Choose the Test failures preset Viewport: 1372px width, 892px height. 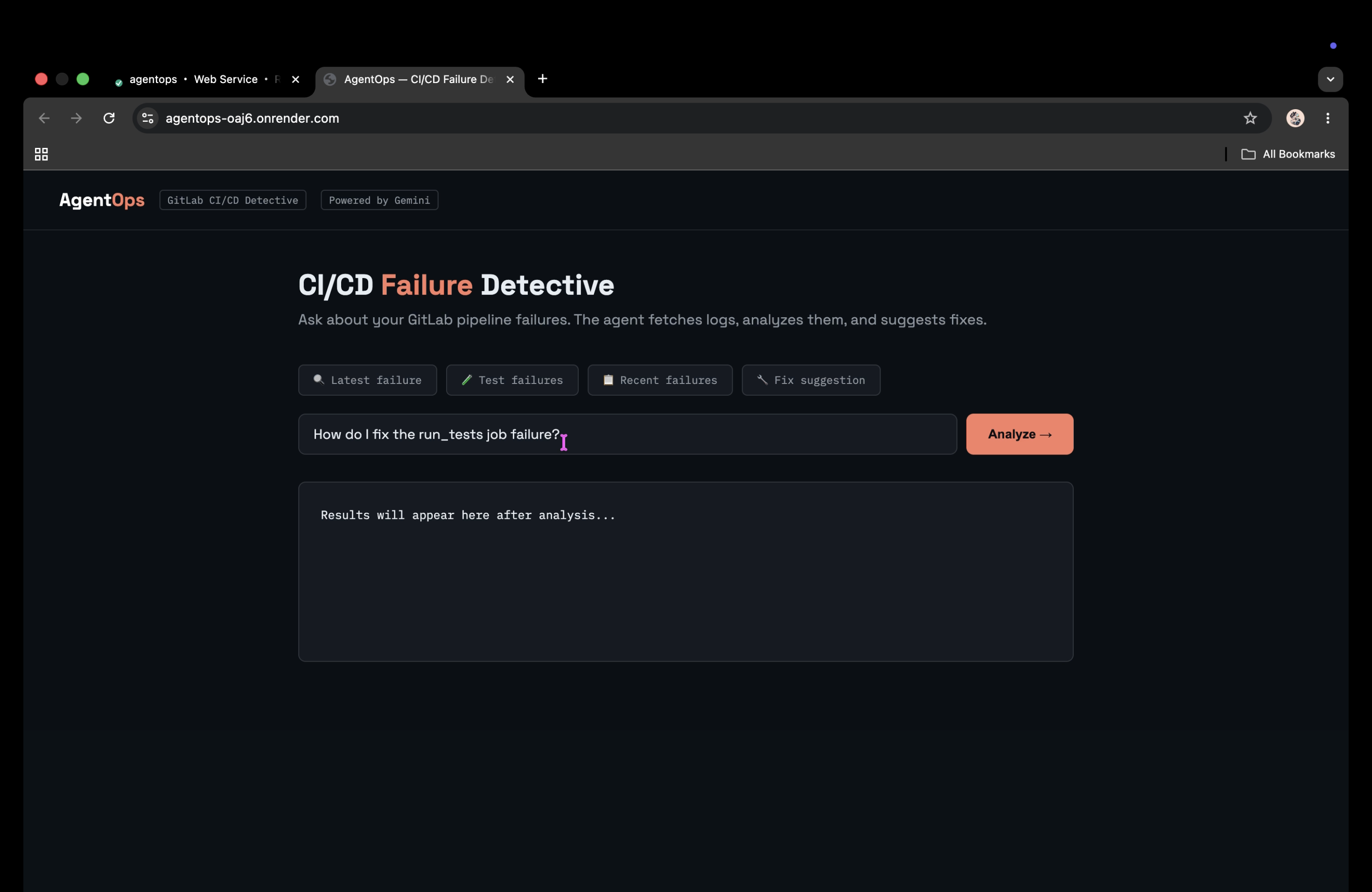(512, 380)
